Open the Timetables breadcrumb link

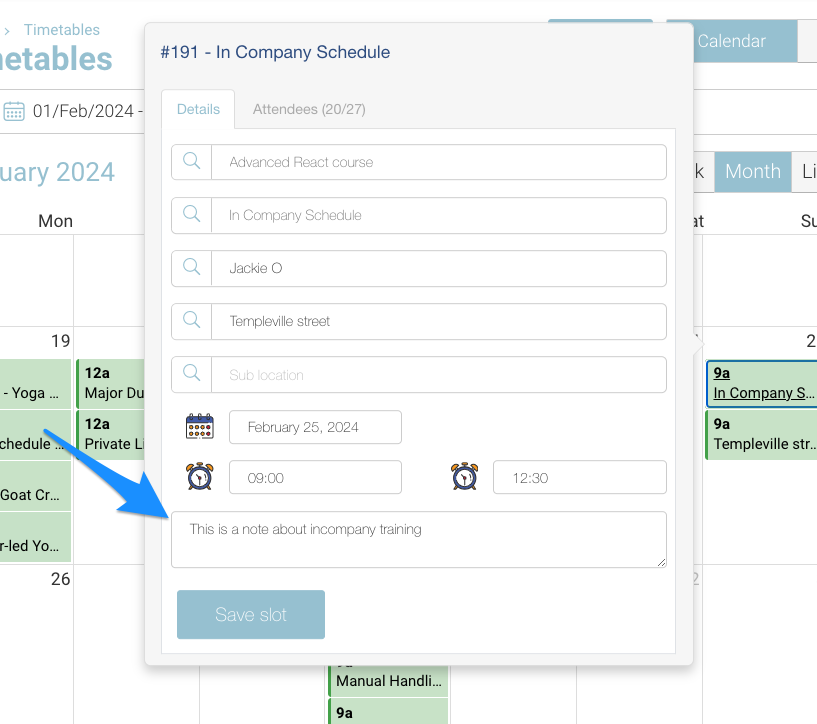pos(62,31)
